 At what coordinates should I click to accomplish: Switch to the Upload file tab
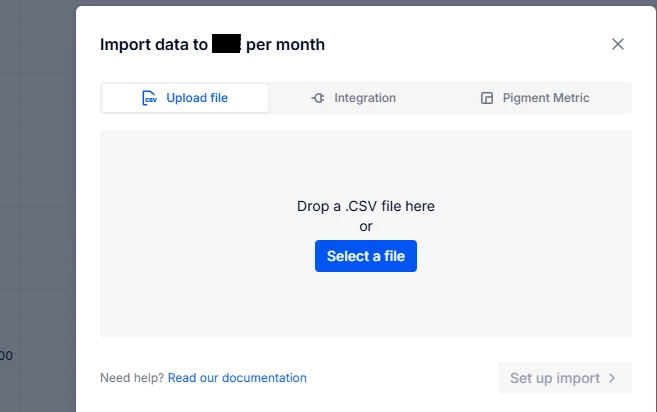point(185,98)
